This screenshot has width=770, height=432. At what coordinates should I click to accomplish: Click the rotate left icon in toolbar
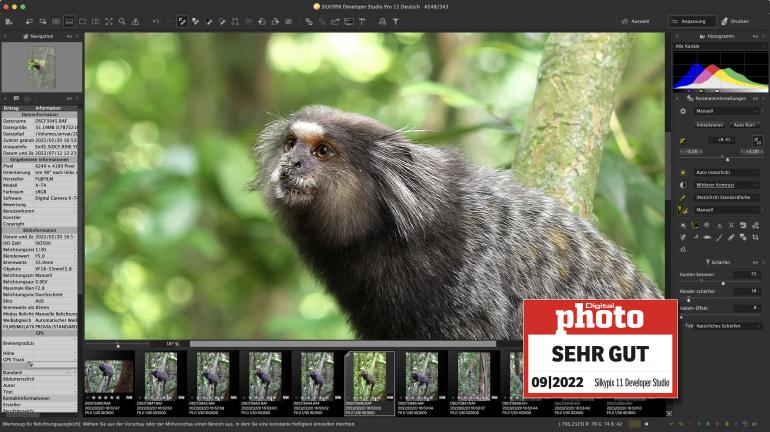(x=262, y=22)
